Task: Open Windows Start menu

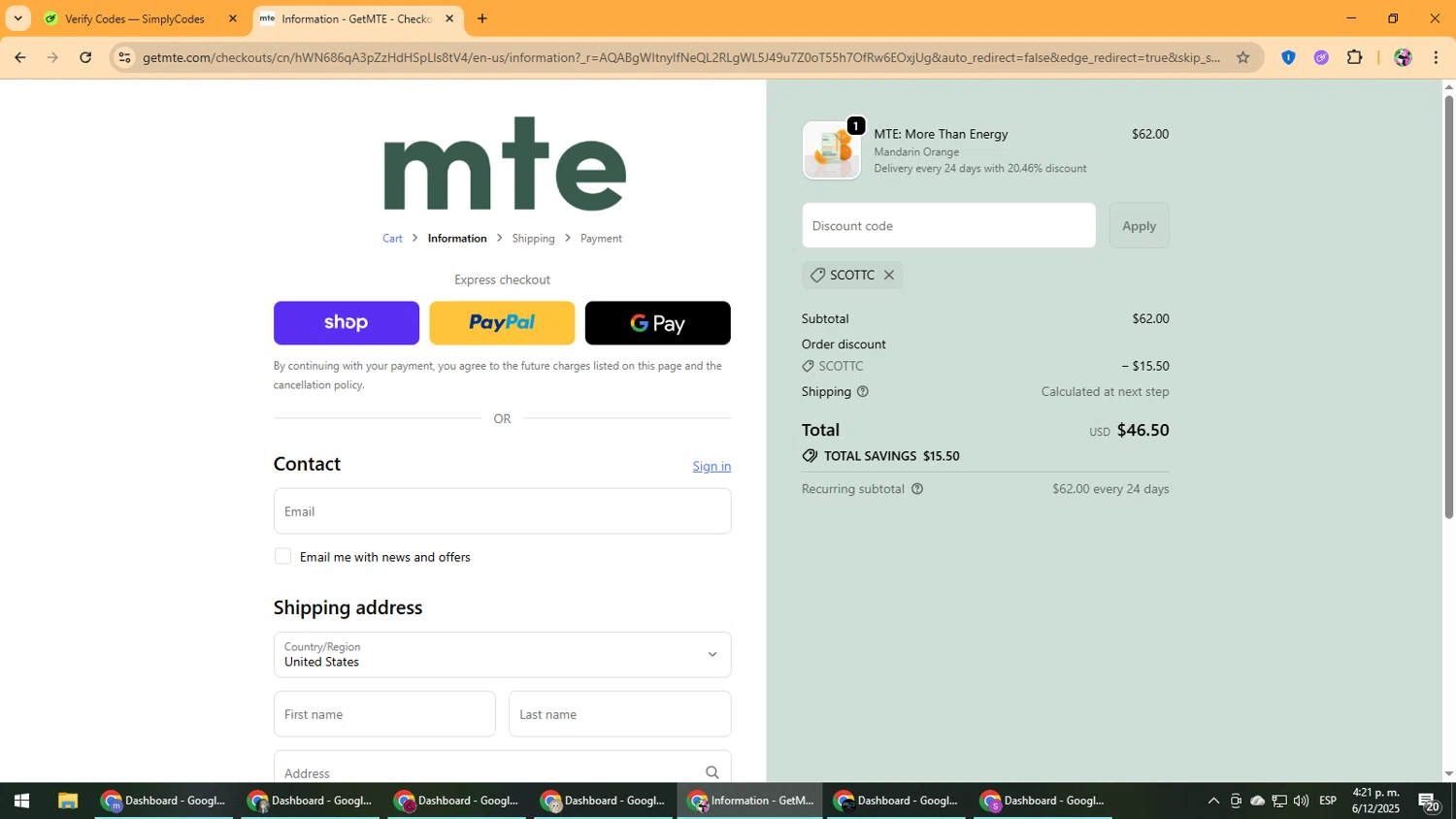Action: 21,801
